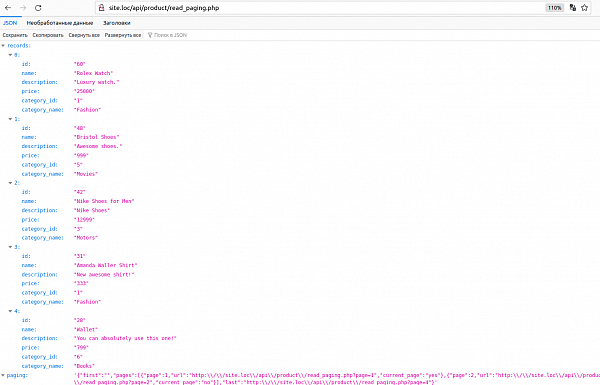Click the filter icon in the JSON search

(150, 35)
